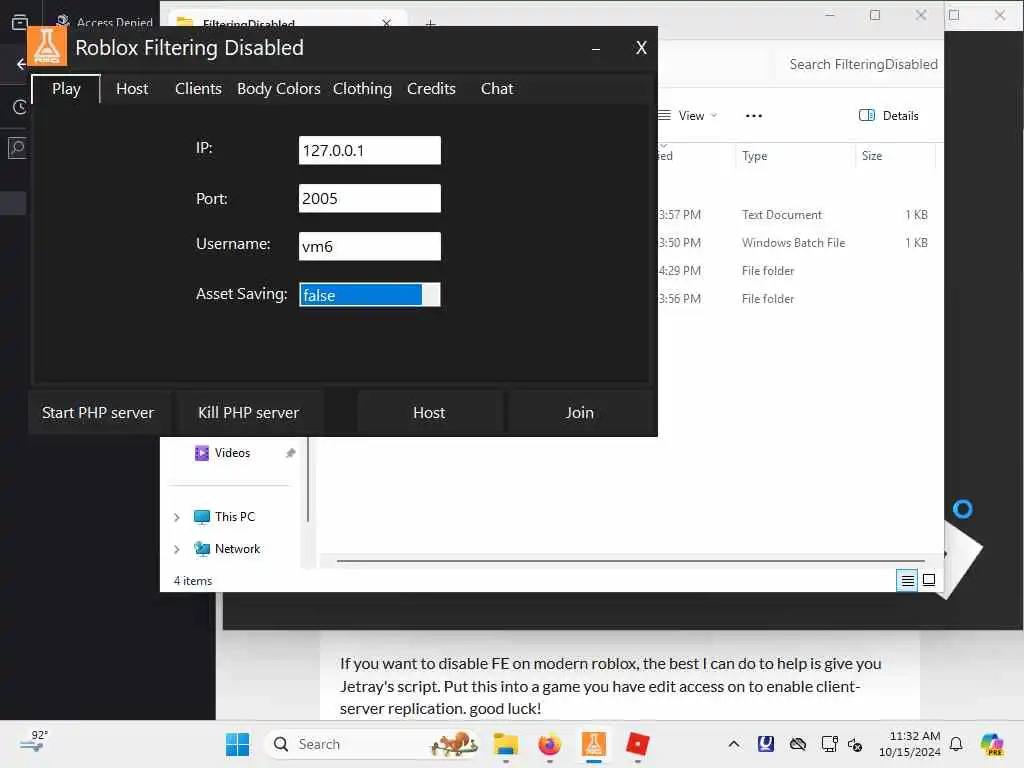Click the orange flask launcher logo
The height and width of the screenshot is (768, 1024).
[x=46, y=46]
